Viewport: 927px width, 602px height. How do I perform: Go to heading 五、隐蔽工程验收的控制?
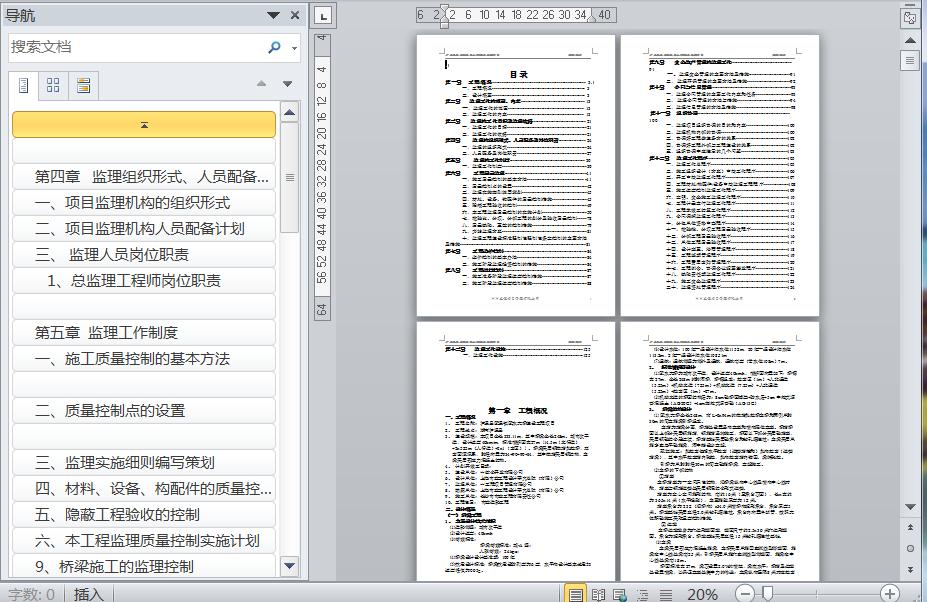pyautogui.click(x=144, y=515)
